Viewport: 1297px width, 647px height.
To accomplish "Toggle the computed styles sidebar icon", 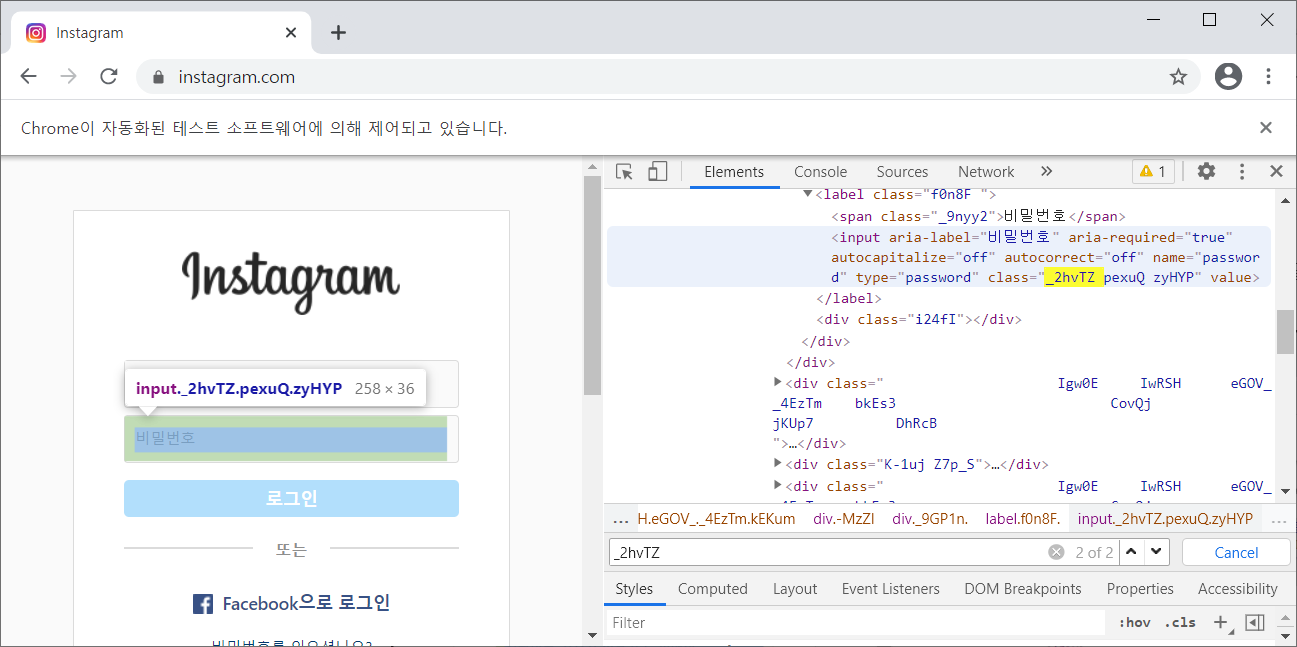I will point(1255,622).
